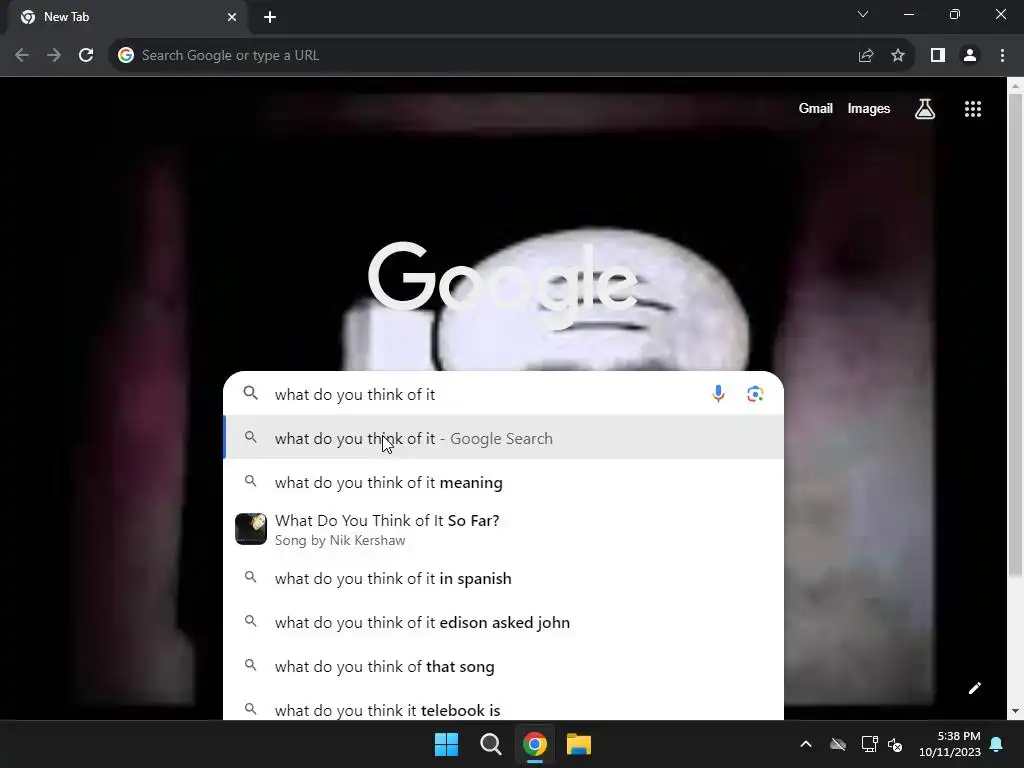The width and height of the screenshot is (1024, 768).
Task: Click the Google search box text
Action: click(x=355, y=394)
